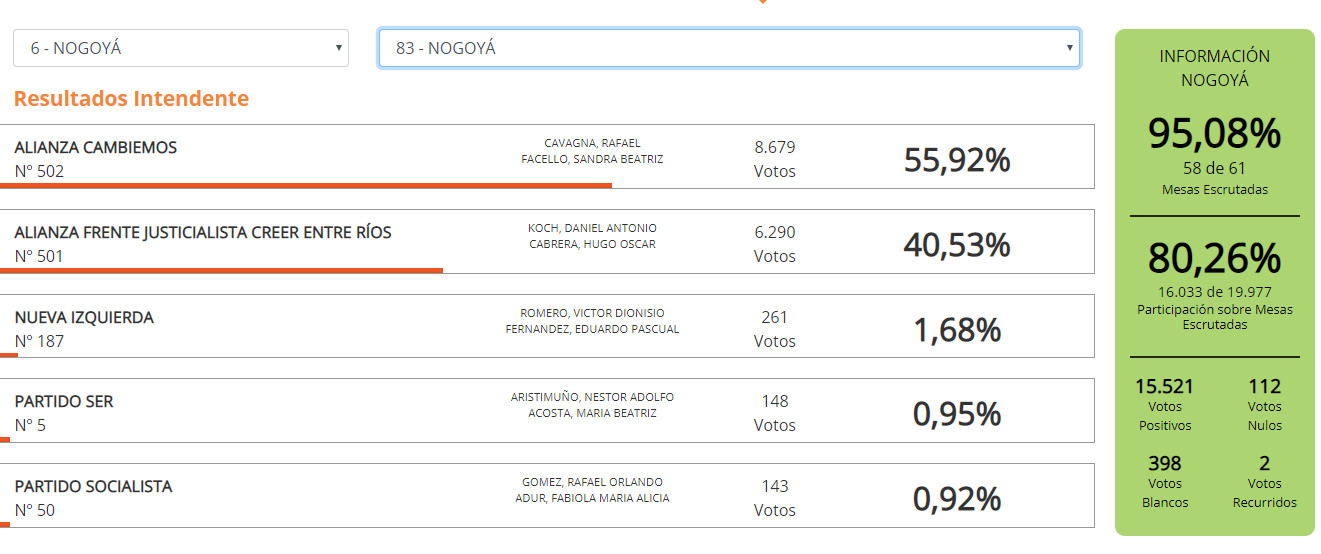Click the PARTIDO SER party name

[x=64, y=401]
